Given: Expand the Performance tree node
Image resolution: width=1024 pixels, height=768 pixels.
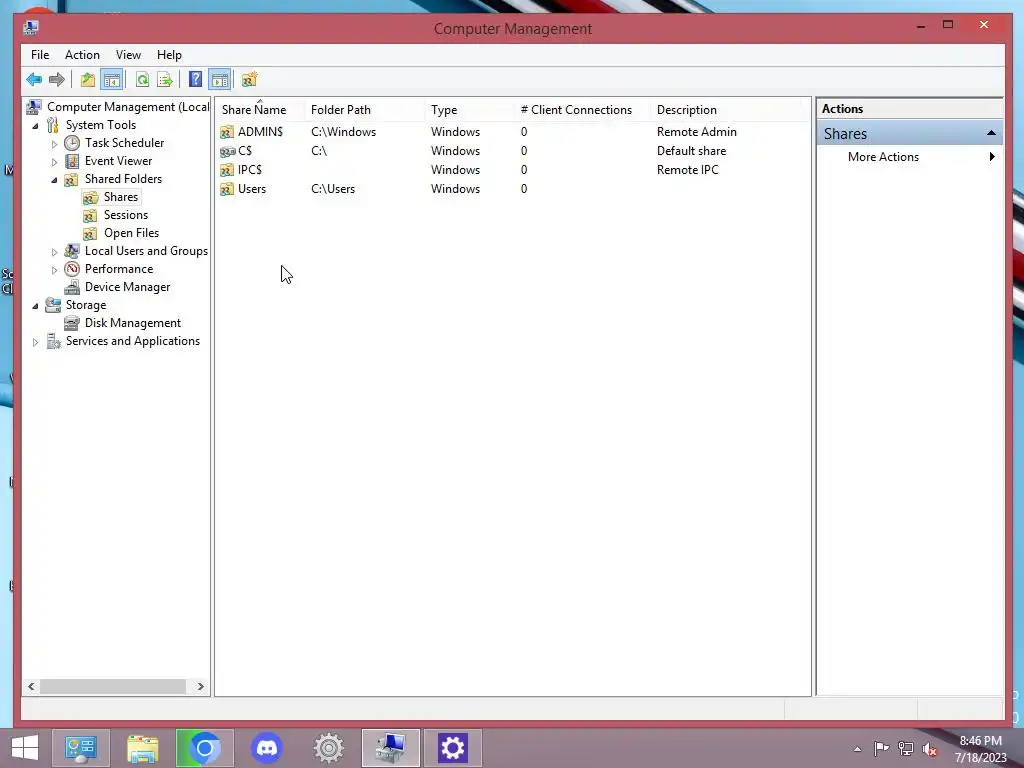Looking at the screenshot, I should (x=54, y=270).
